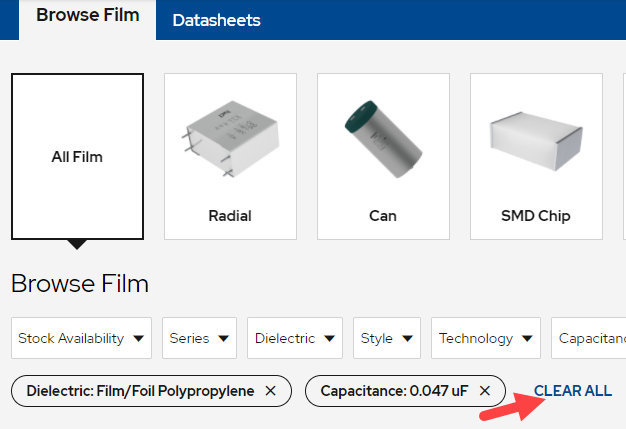The height and width of the screenshot is (429, 626).
Task: Select the All Film category card
Action: pos(77,156)
